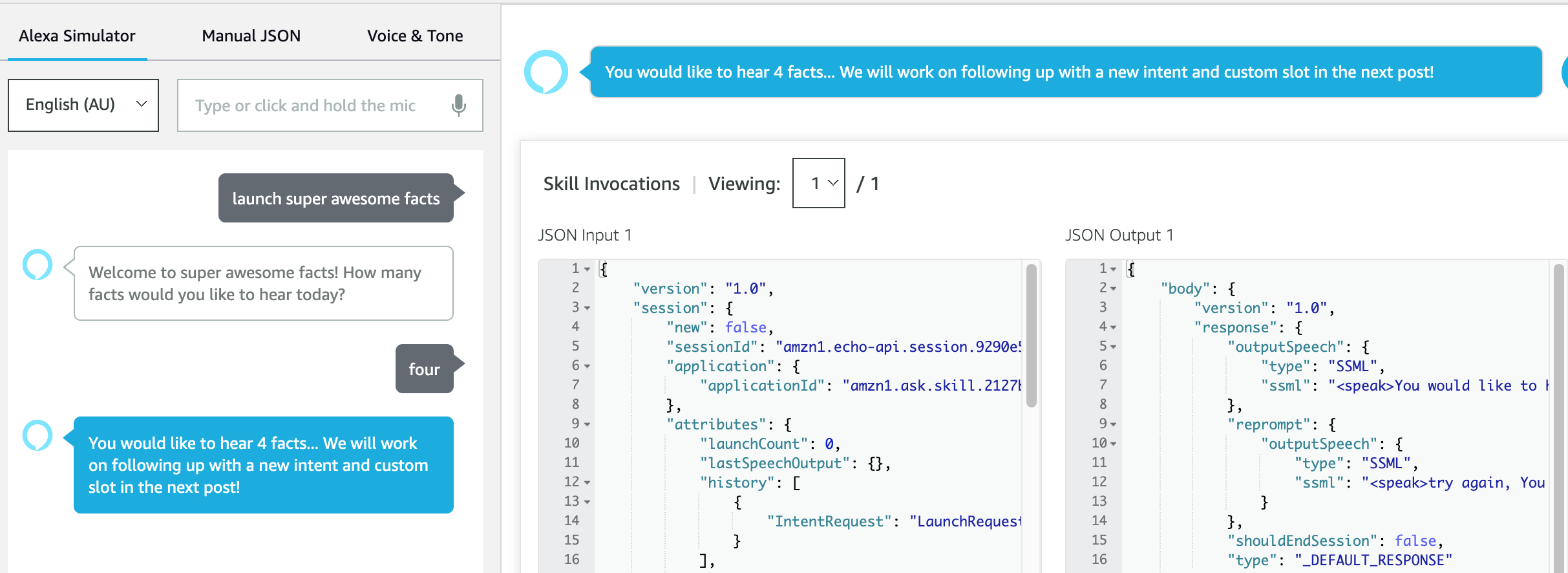Viewport: 1568px width, 573px height.
Task: Collapse the response object at output line 4
Action: point(1114,327)
